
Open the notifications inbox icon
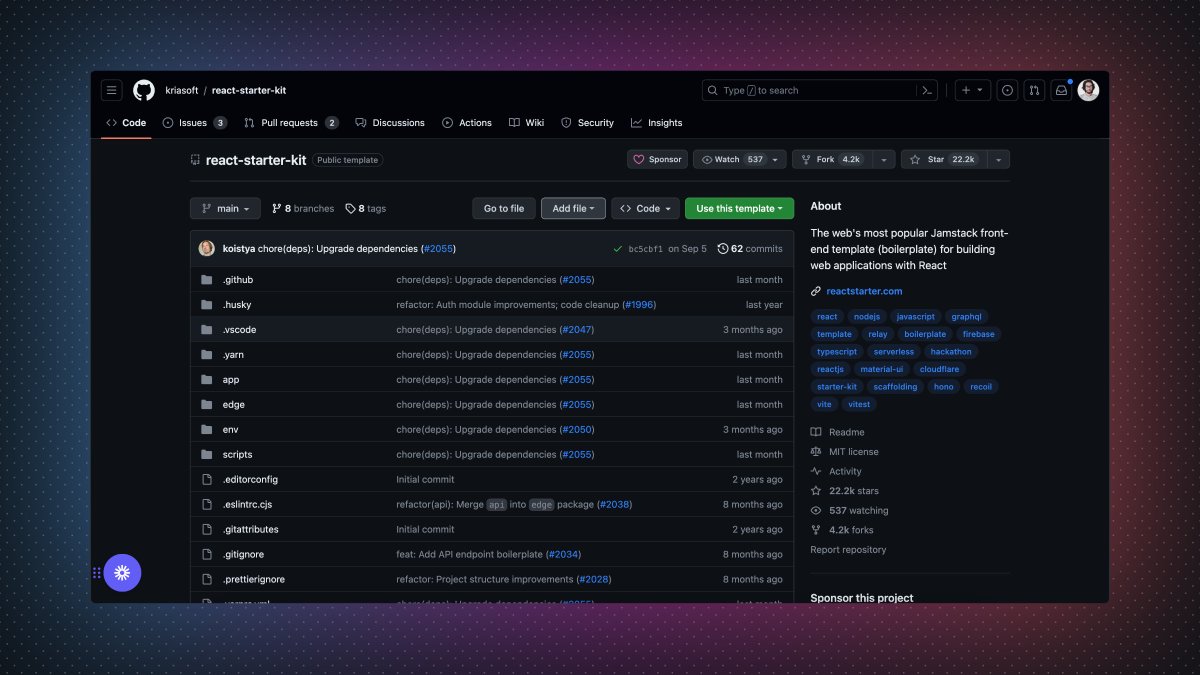[x=1062, y=90]
